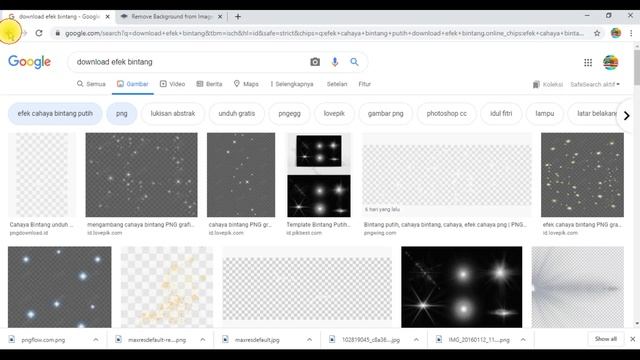Open the golden sparkle transparent thumbnail

[167, 287]
